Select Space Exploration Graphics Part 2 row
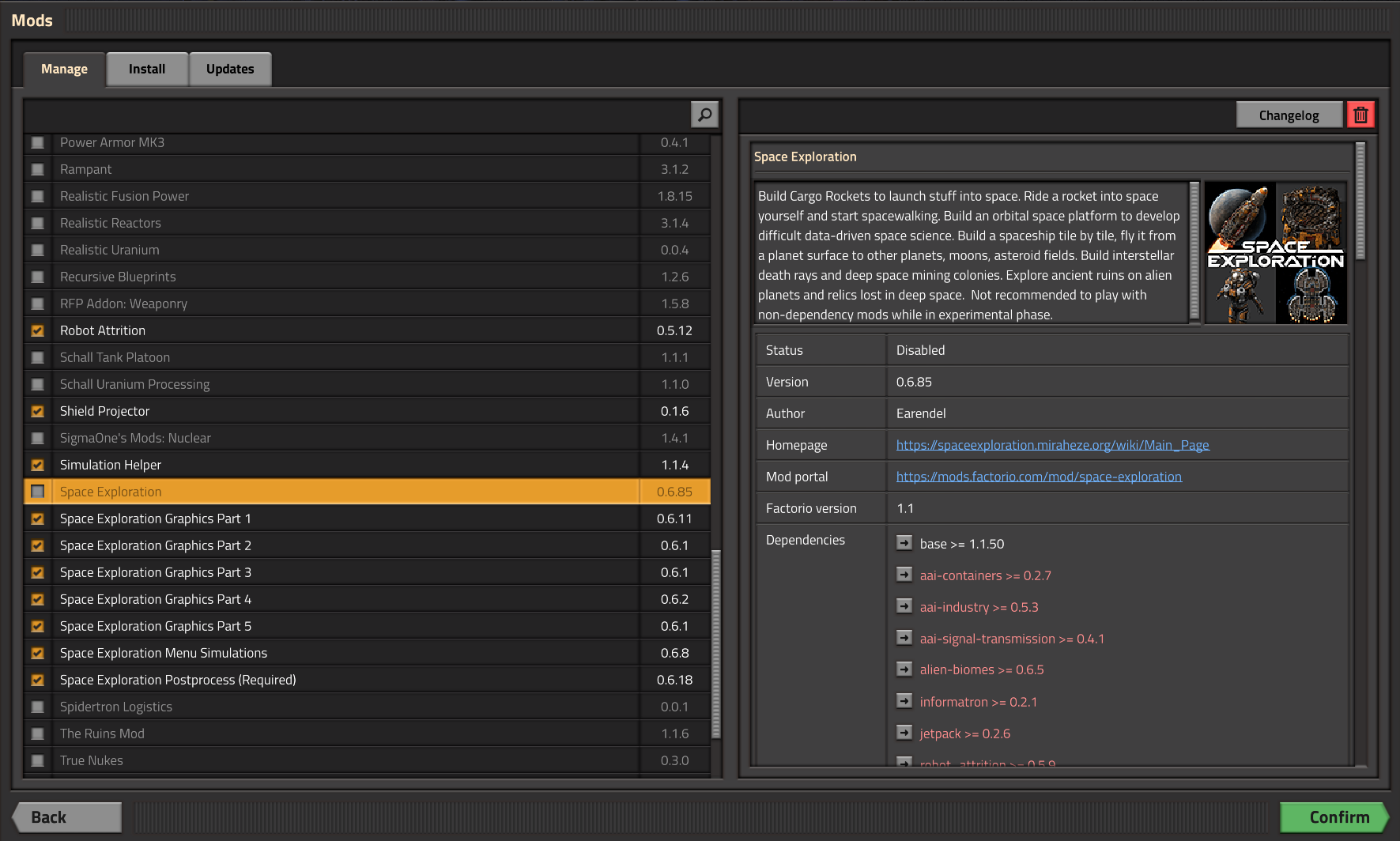This screenshot has height=841, width=1400. (x=367, y=545)
